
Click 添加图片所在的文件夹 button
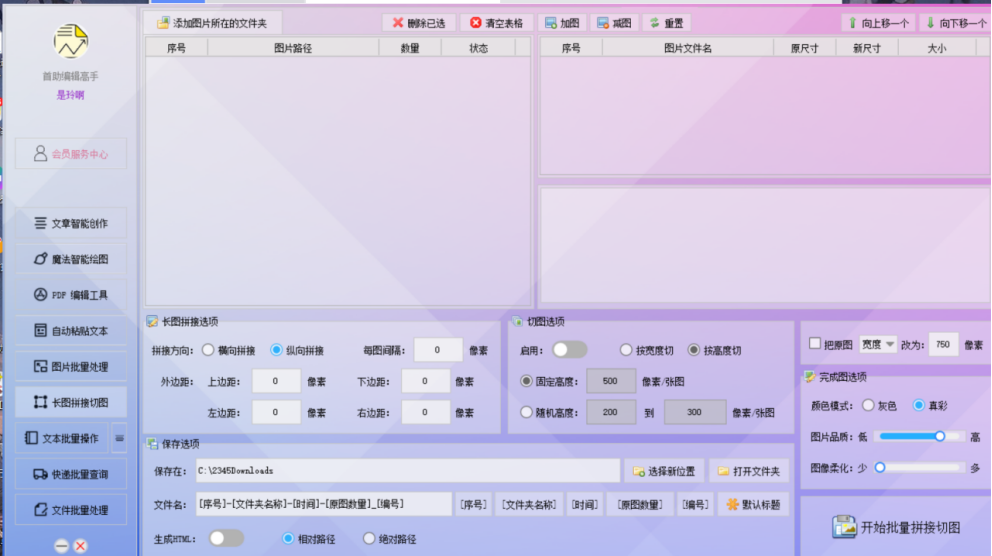212,23
